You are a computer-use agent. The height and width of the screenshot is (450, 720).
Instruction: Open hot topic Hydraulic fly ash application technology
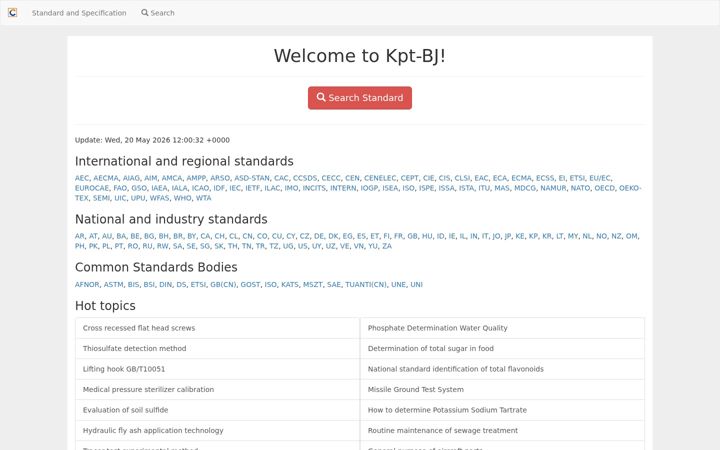(x=153, y=431)
